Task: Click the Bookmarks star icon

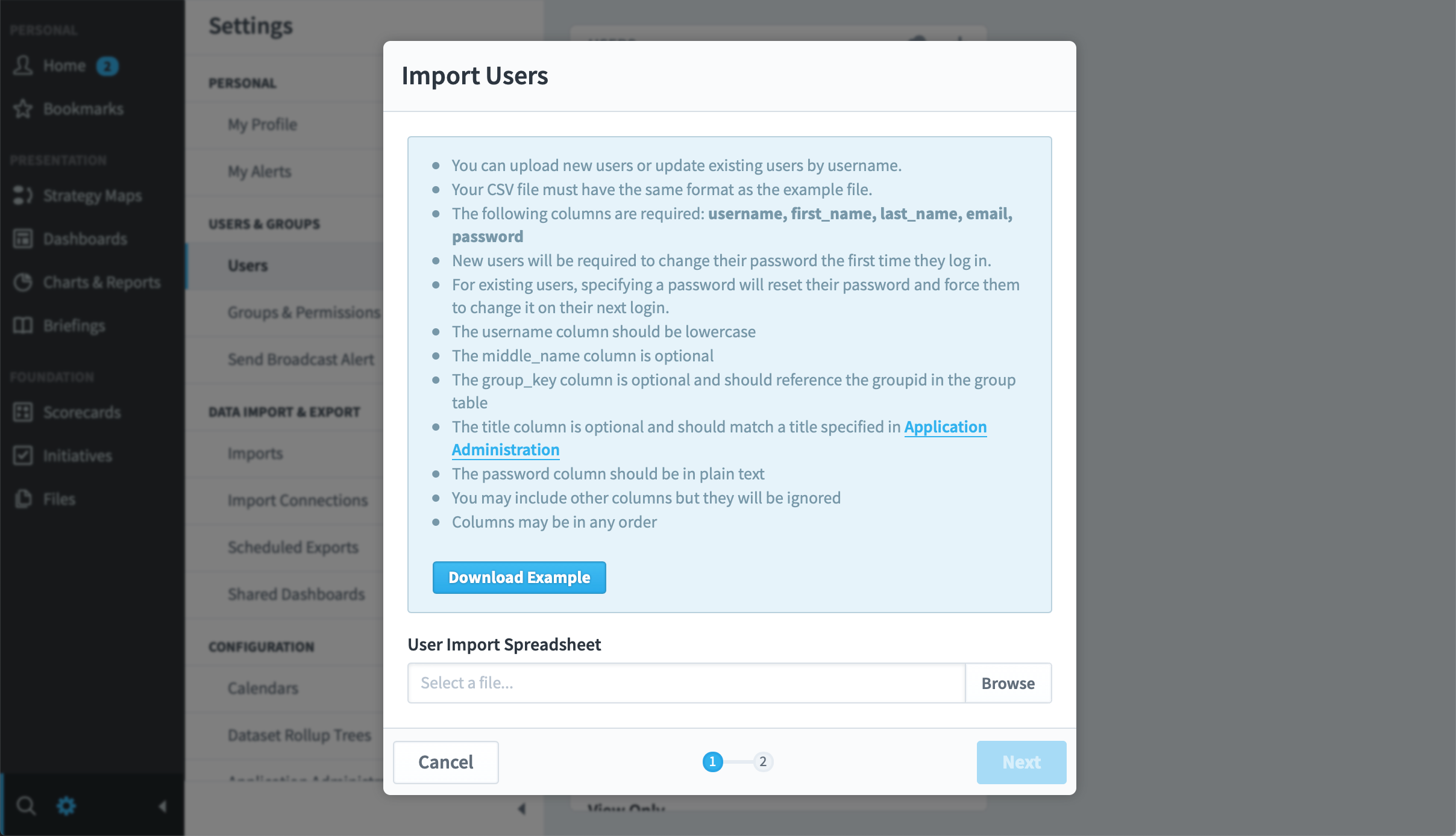Action: pyautogui.click(x=23, y=109)
